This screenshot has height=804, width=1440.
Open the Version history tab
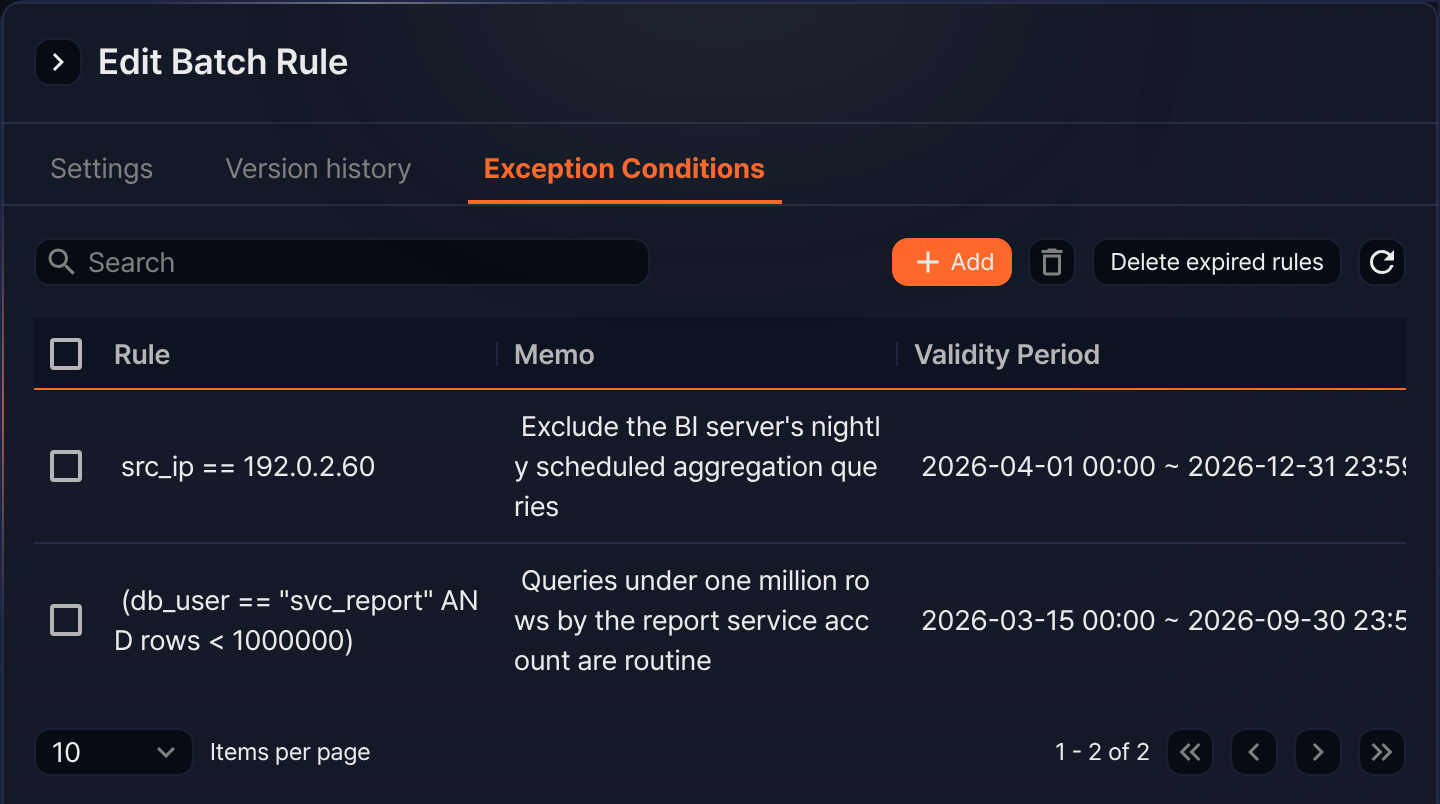(x=318, y=169)
